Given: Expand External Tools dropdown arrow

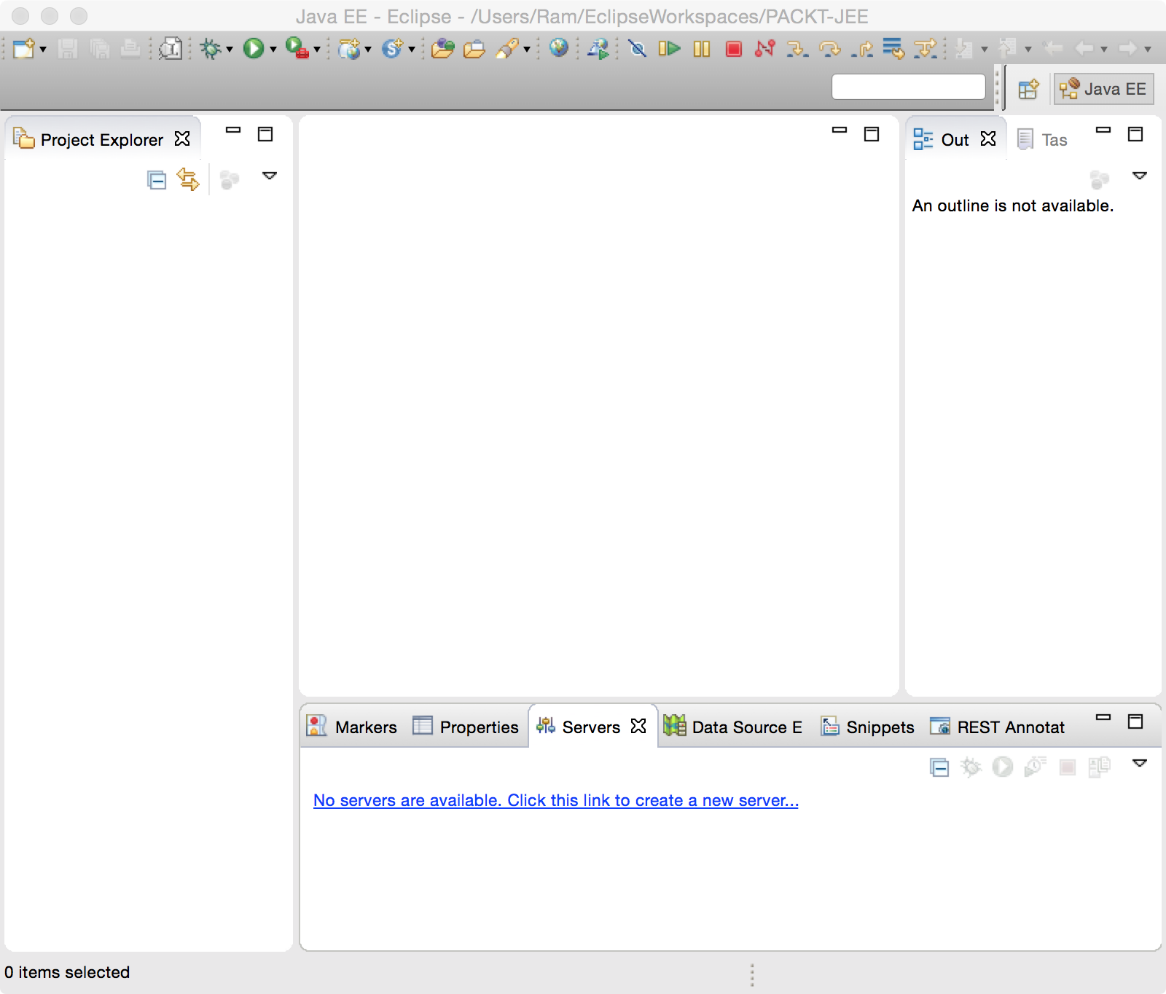Looking at the screenshot, I should tap(317, 50).
